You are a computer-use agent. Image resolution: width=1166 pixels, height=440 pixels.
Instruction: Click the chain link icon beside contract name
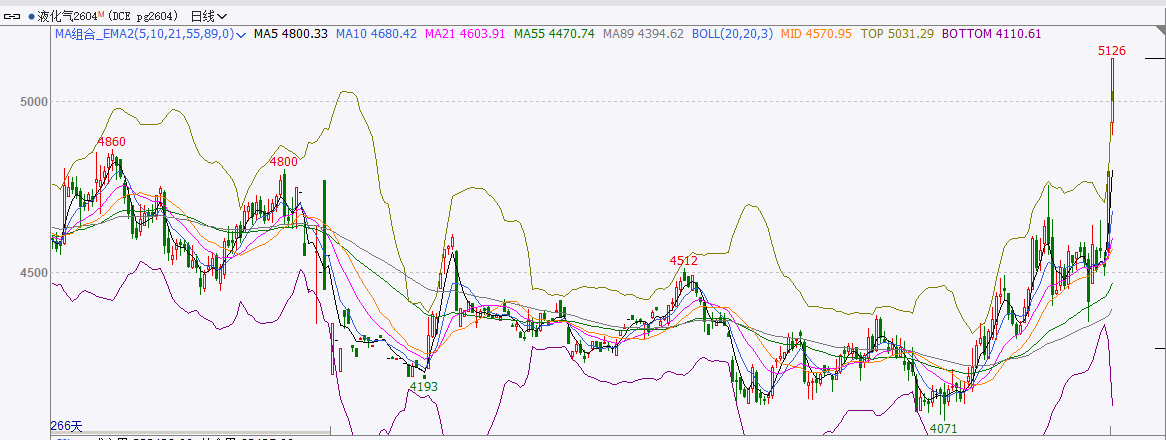(14, 16)
